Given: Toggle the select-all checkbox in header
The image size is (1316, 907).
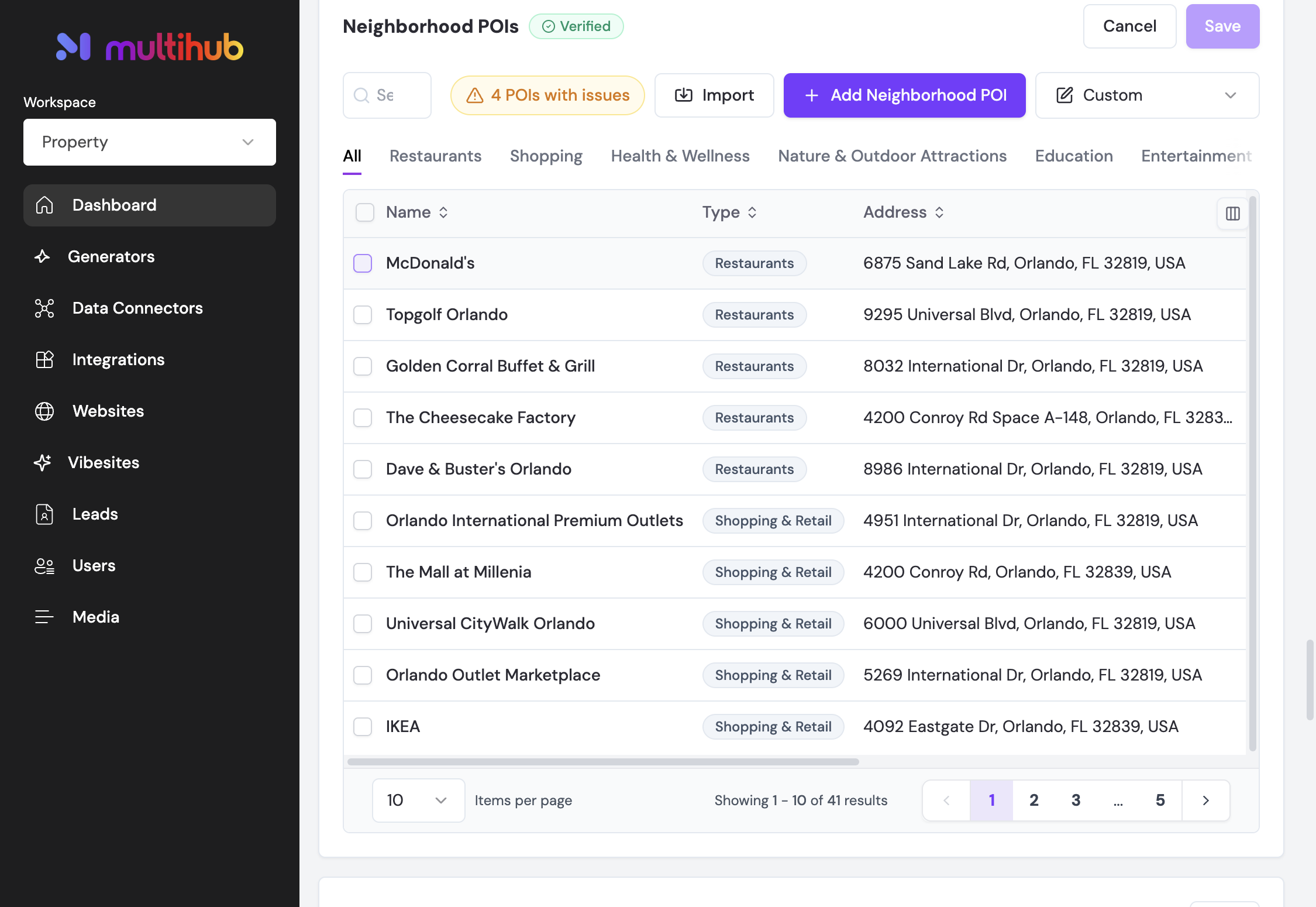Looking at the screenshot, I should 364,212.
